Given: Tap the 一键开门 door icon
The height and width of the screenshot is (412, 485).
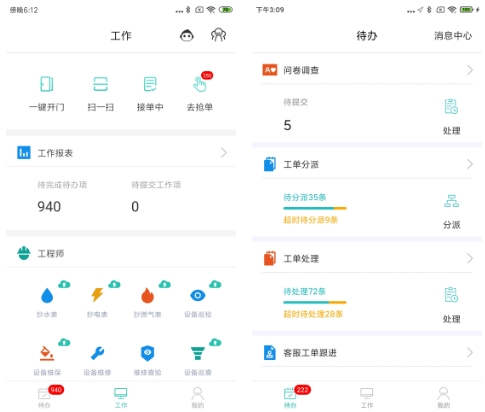Looking at the screenshot, I should (x=47, y=84).
